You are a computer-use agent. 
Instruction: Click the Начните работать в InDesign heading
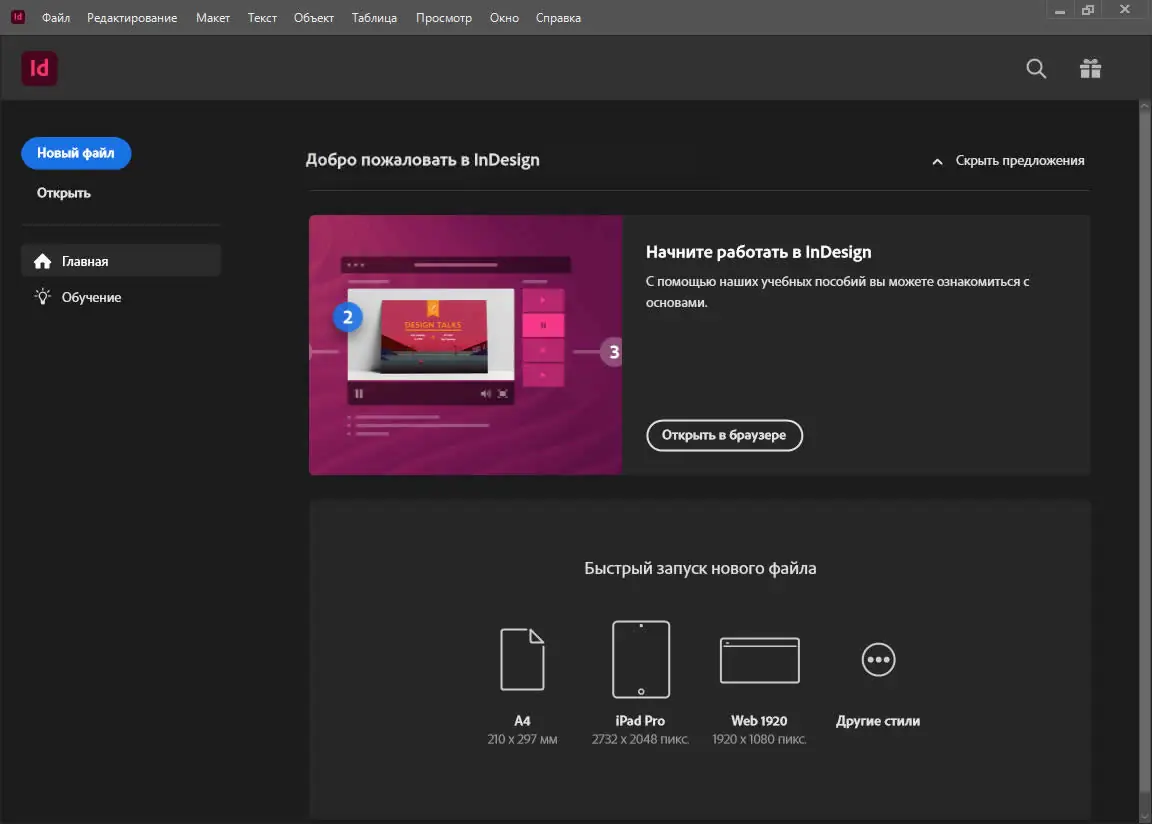(758, 252)
